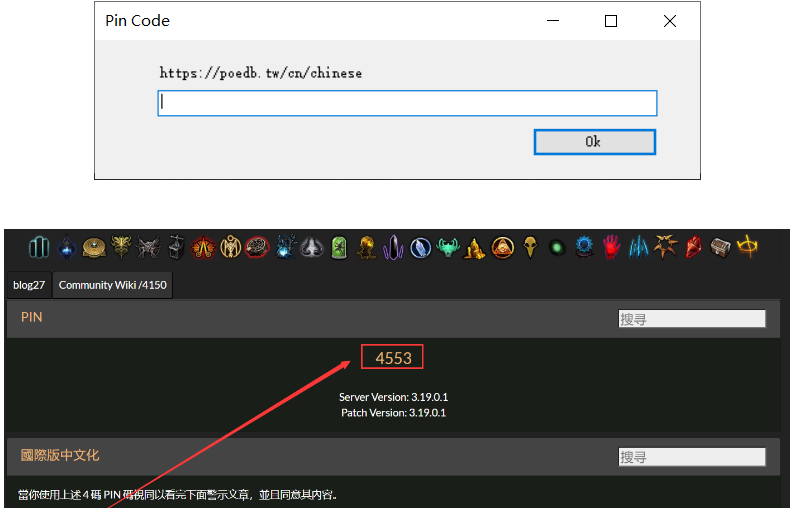Click the teal horned skull icon
Viewport: 790px width, 508px height.
click(447, 247)
